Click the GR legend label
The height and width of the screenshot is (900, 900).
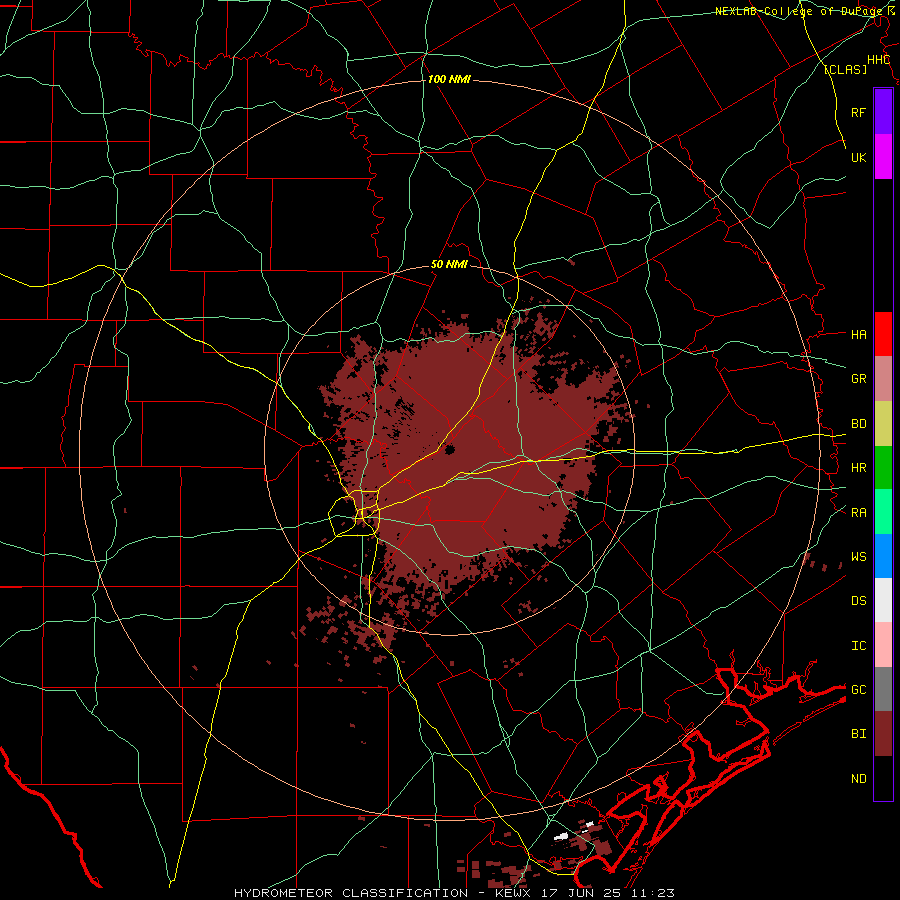click(x=858, y=379)
